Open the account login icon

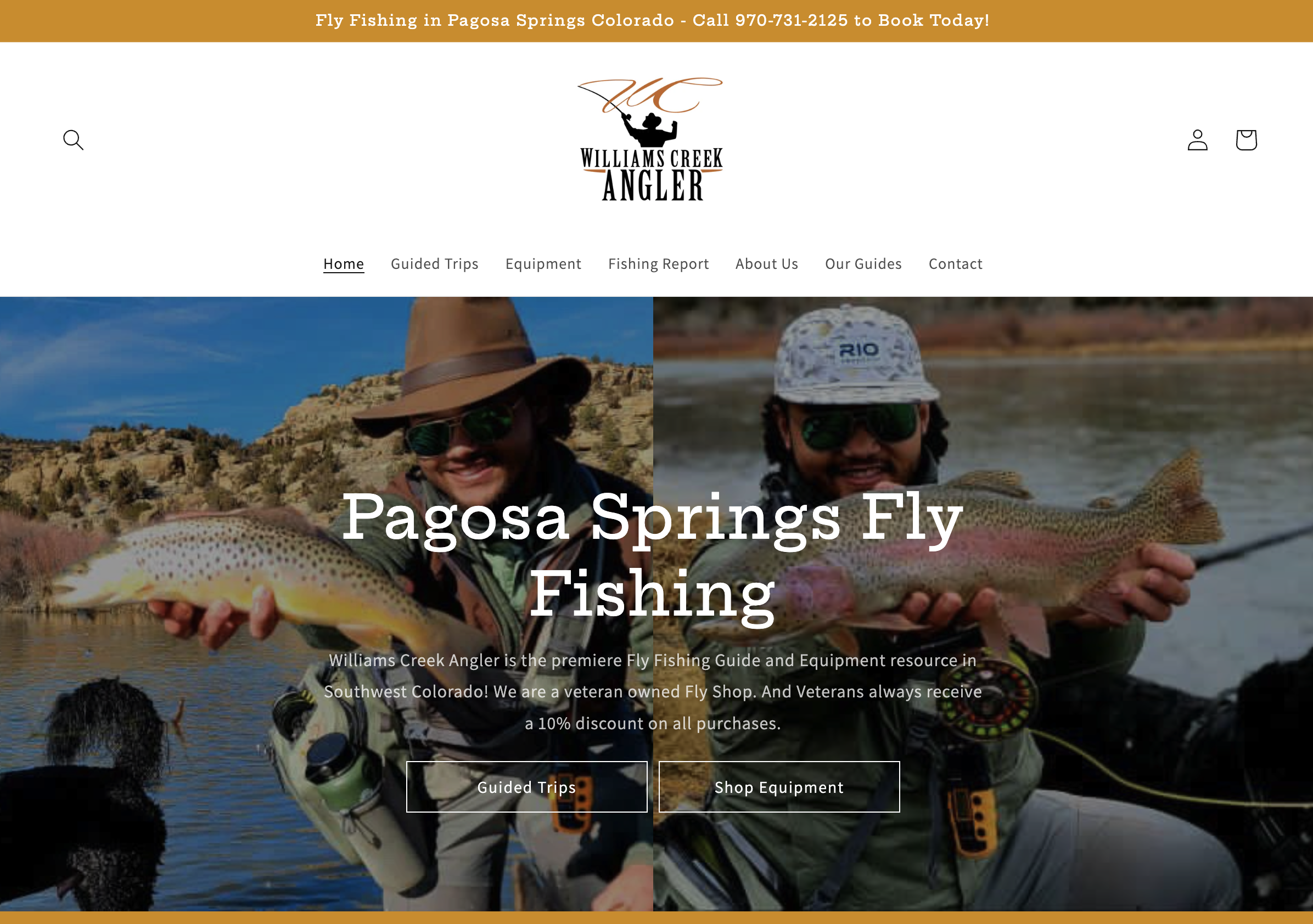(1197, 140)
